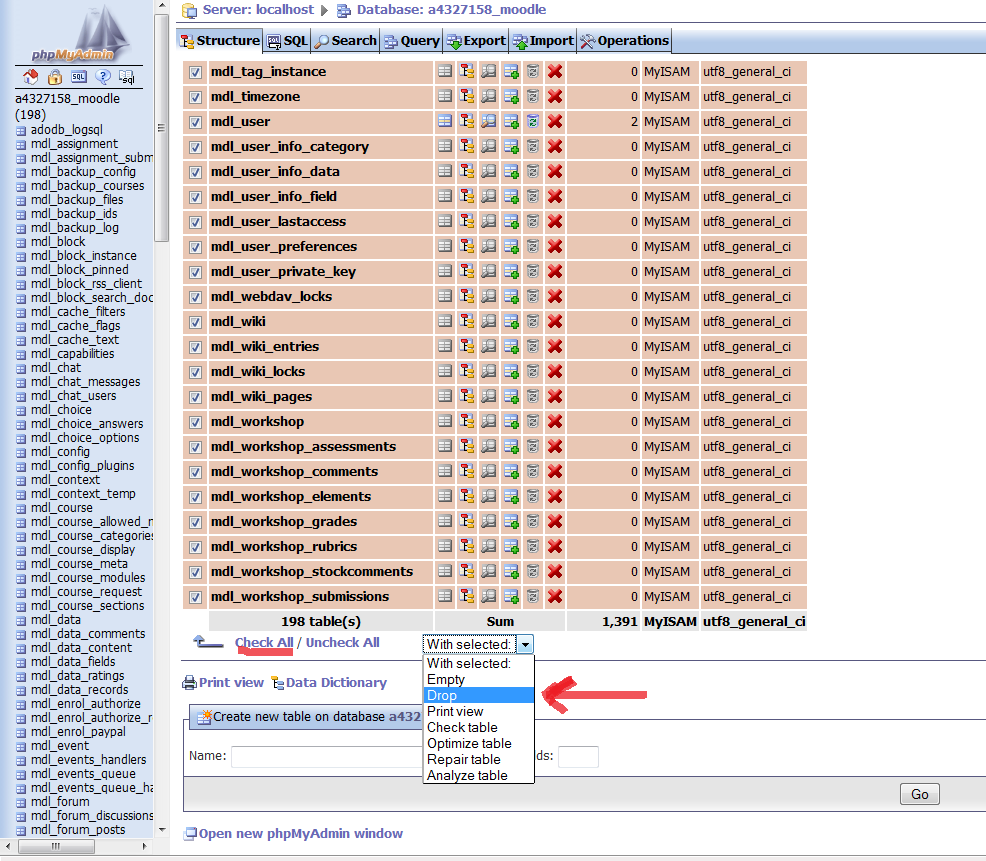
Task: Uncheck the mdl_workshop_assessments checkbox
Action: click(196, 447)
